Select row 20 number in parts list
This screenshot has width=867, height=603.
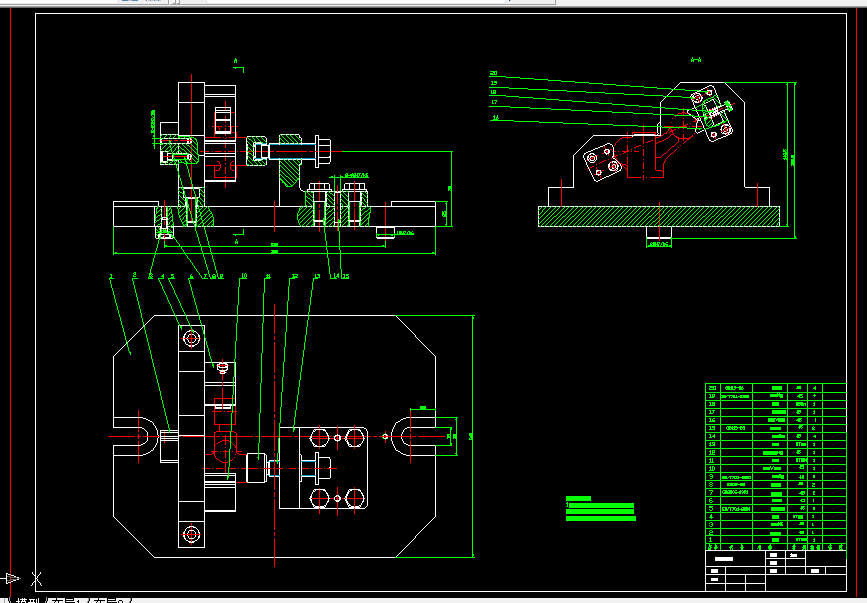tap(711, 388)
